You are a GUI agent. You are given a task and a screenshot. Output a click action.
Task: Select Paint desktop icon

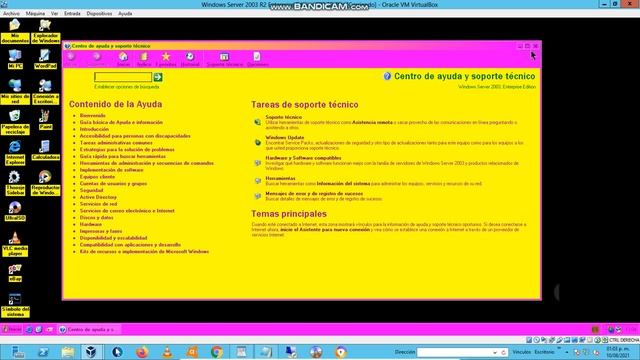pos(45,120)
